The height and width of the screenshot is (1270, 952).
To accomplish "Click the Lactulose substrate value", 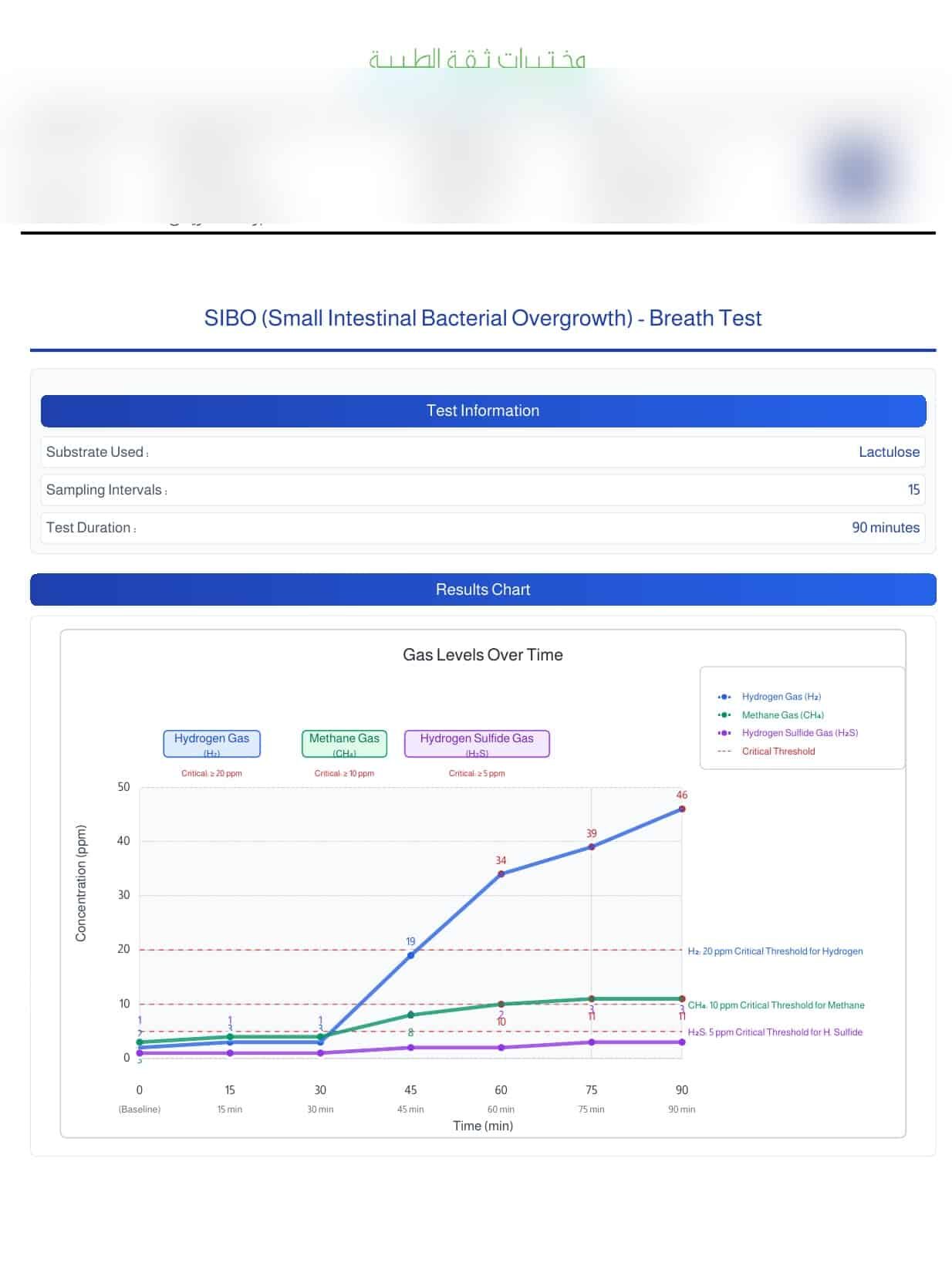I will click(889, 452).
